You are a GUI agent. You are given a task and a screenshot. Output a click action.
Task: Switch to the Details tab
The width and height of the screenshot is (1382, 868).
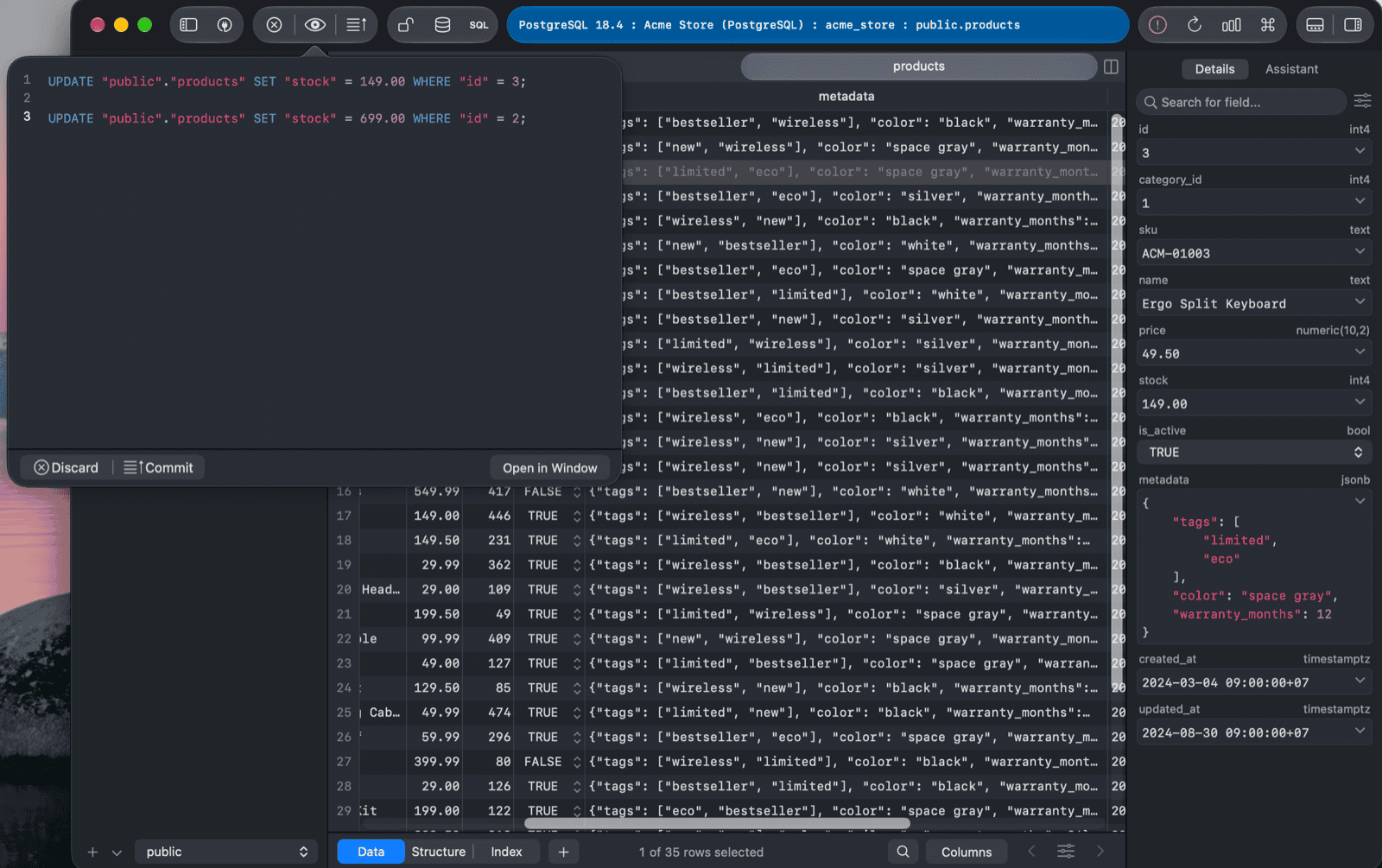[x=1214, y=69]
